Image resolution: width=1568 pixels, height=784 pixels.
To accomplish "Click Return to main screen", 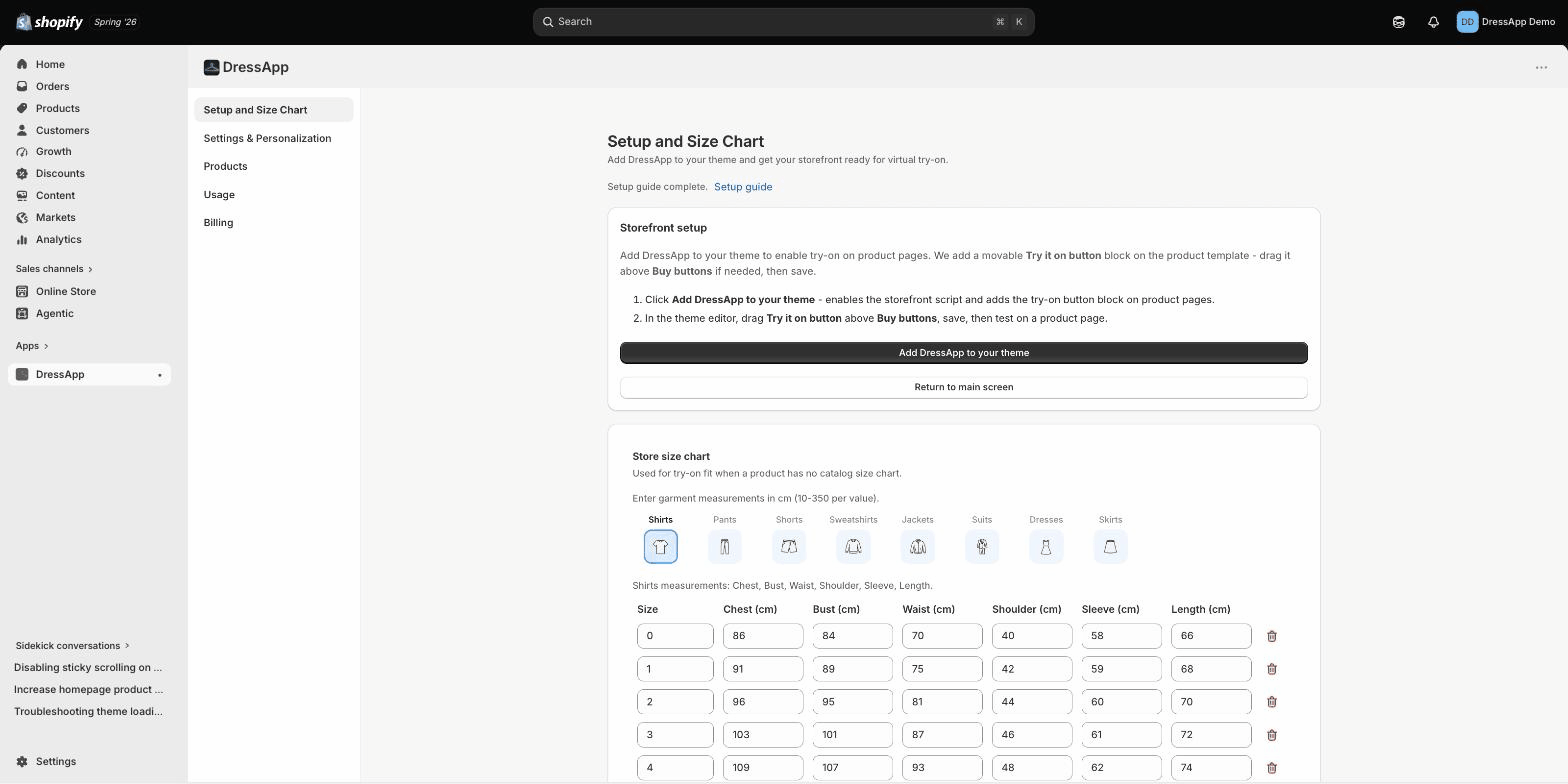I will (x=964, y=387).
